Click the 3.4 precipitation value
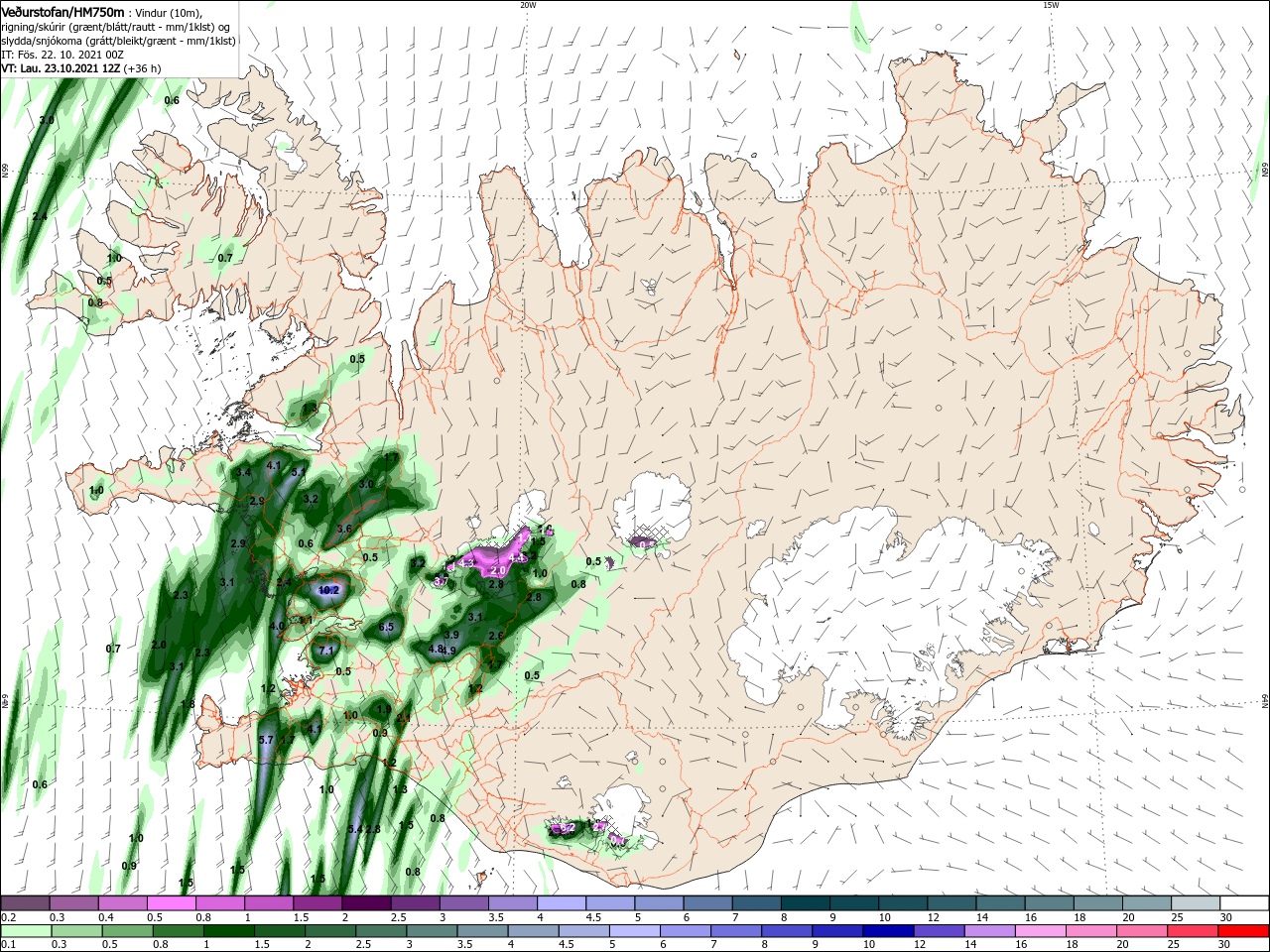 tap(243, 472)
